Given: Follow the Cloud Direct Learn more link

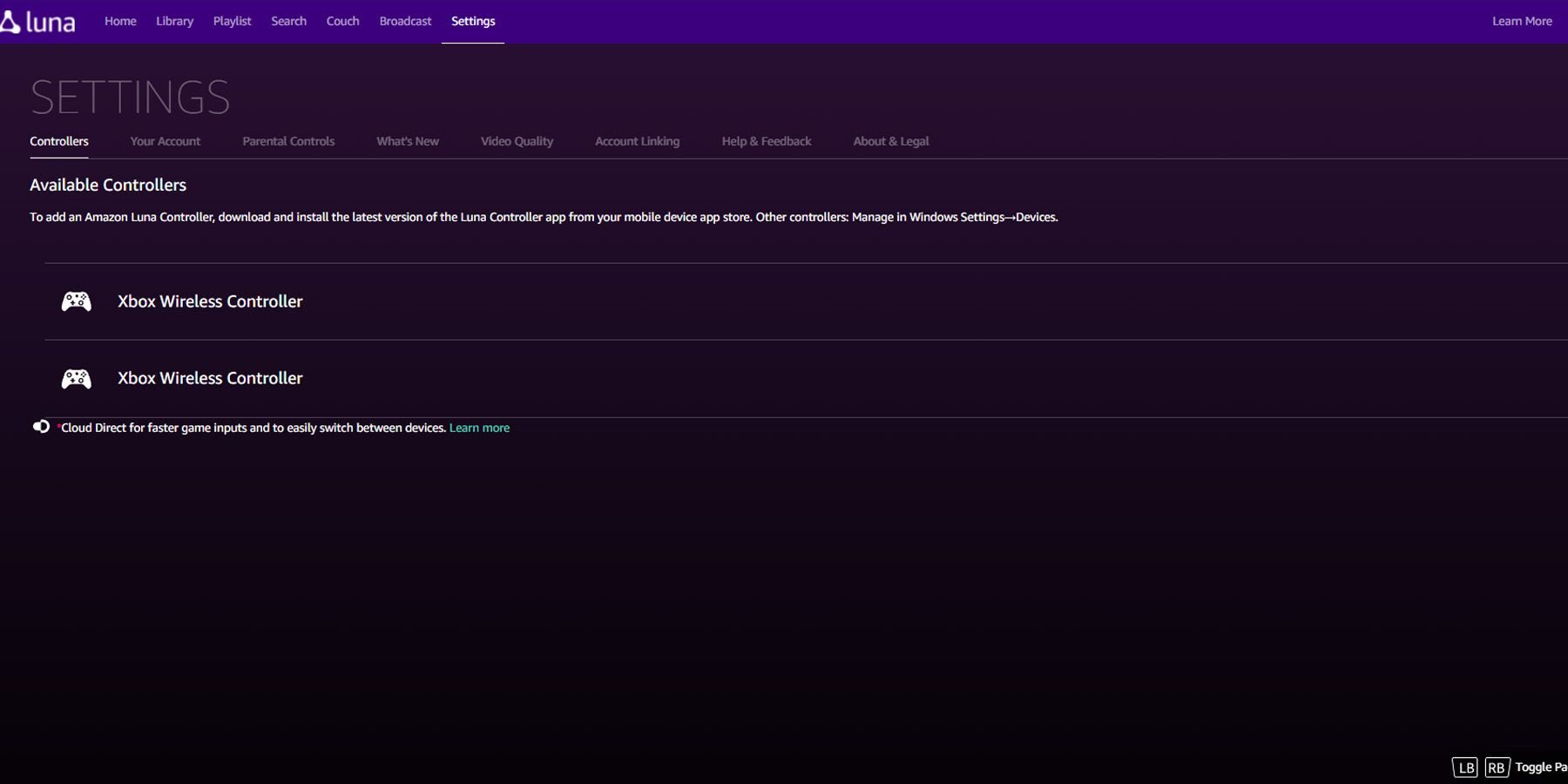Looking at the screenshot, I should click(479, 428).
